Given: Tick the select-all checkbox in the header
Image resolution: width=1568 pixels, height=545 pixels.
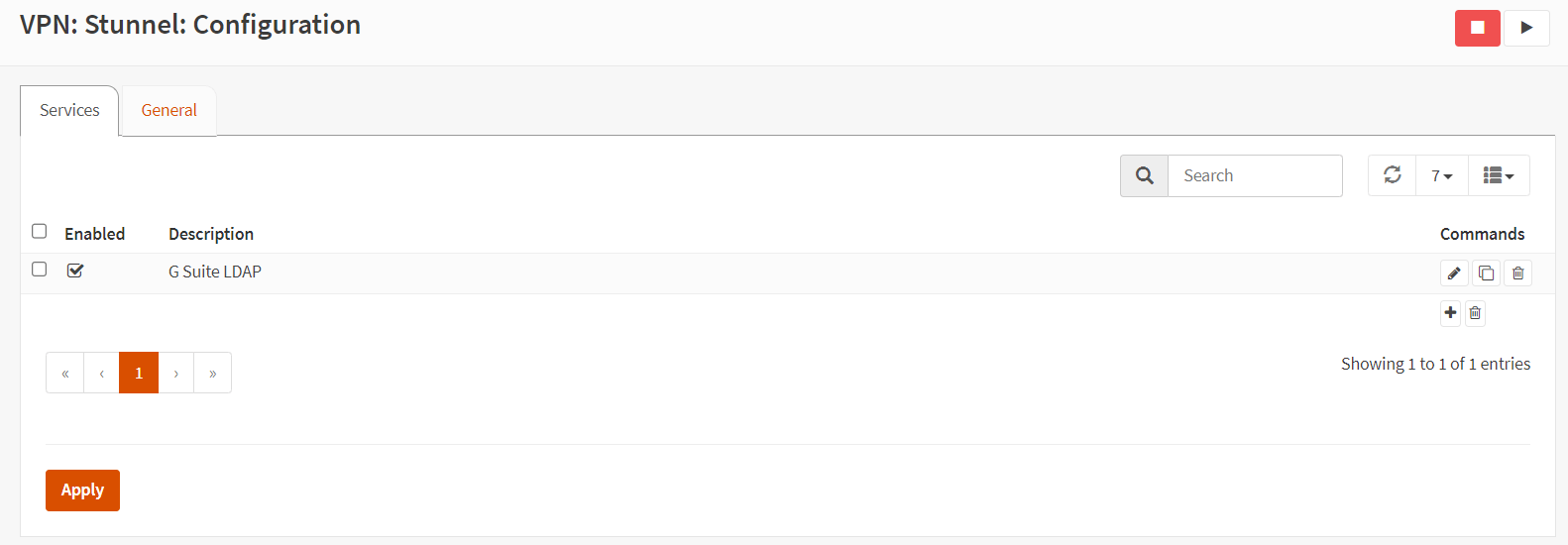Looking at the screenshot, I should point(40,231).
